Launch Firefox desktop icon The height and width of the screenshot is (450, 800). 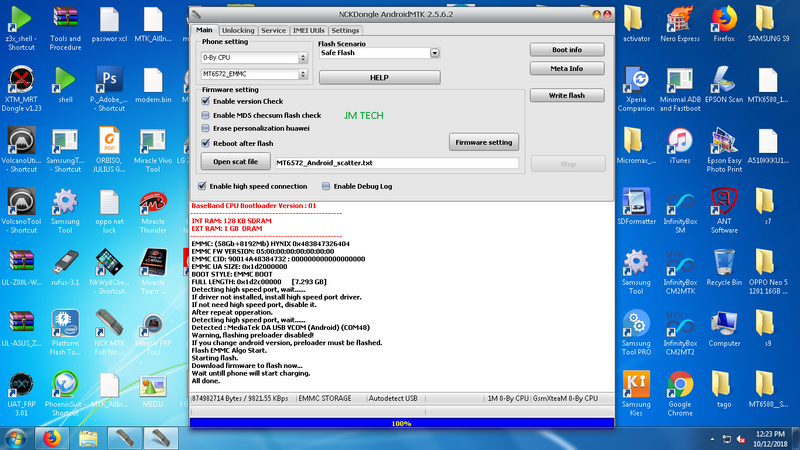[x=724, y=23]
